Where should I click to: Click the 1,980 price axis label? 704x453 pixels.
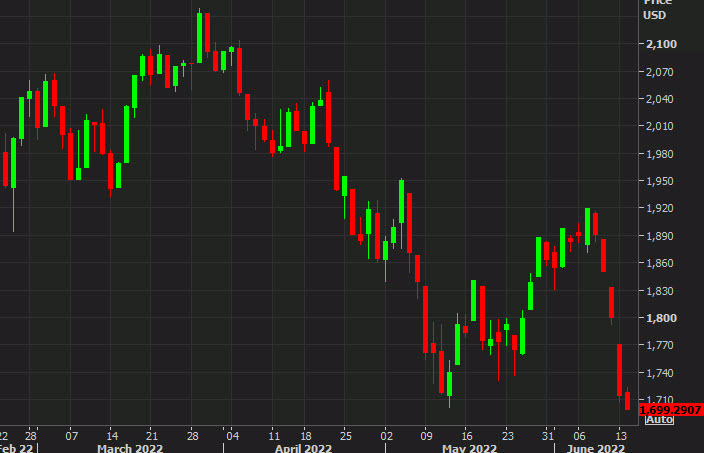pyautogui.click(x=660, y=154)
